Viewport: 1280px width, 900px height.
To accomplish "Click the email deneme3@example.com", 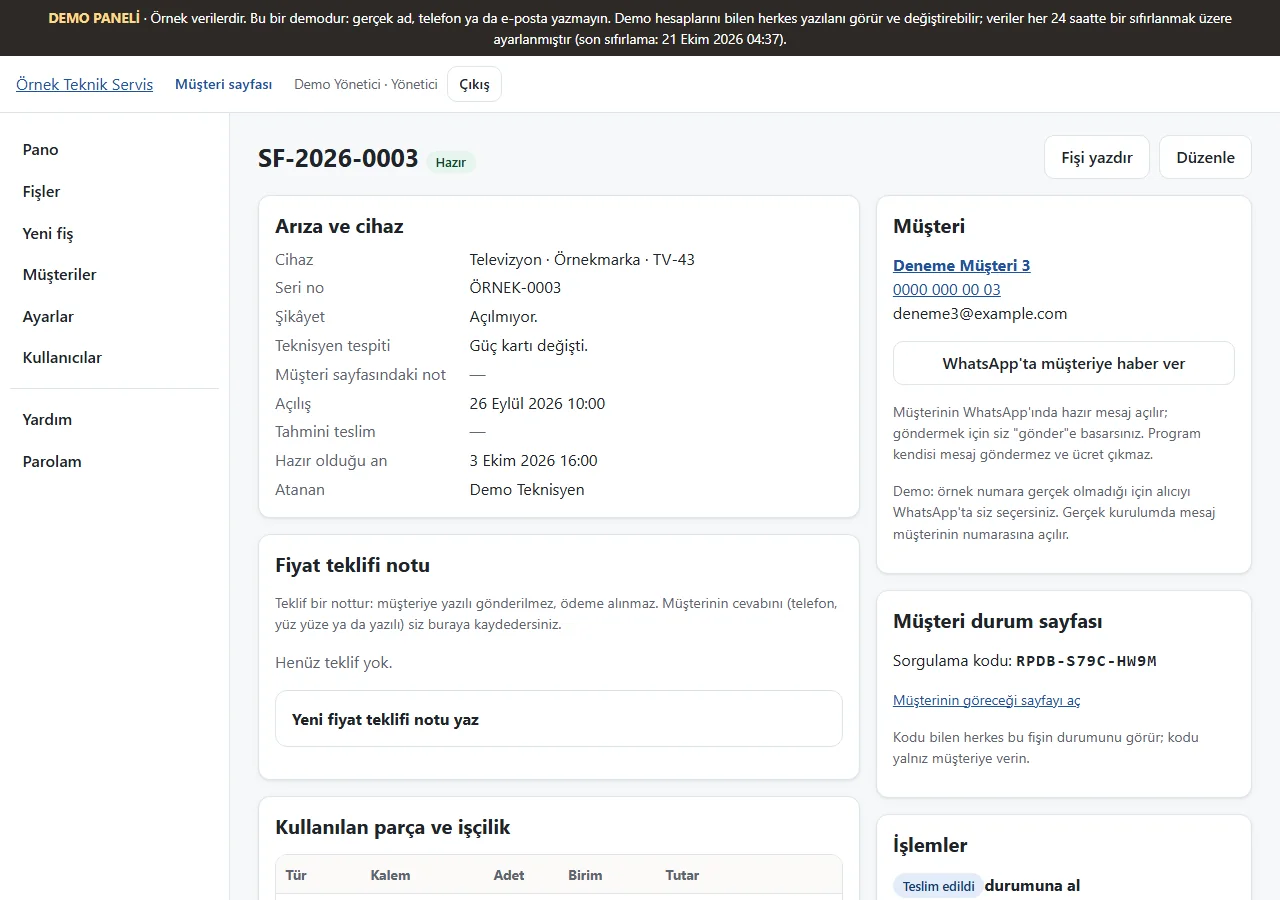I will 980,313.
